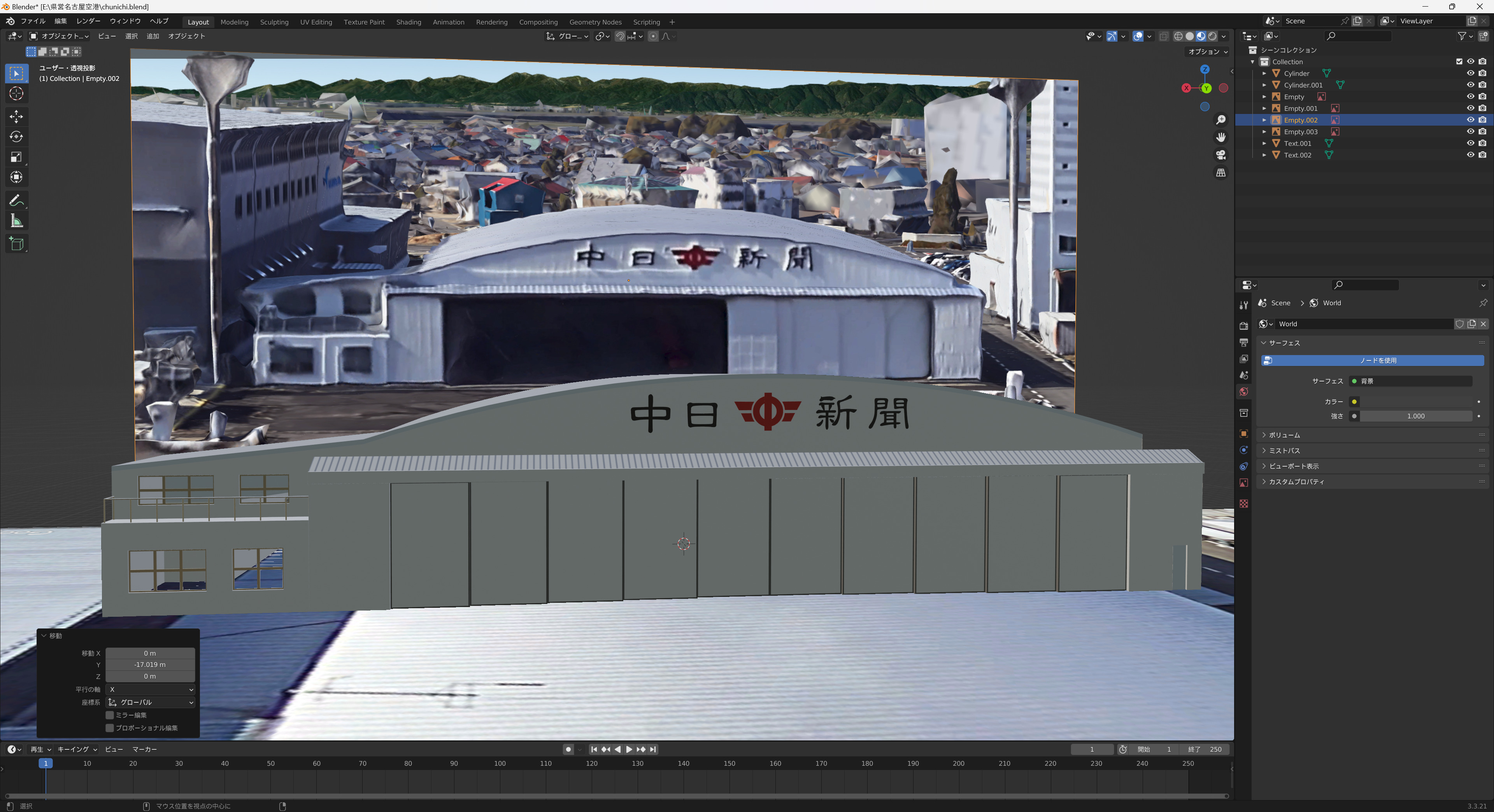Activate the Scale tool
Screen dimensions: 1494x812
tap(16, 157)
